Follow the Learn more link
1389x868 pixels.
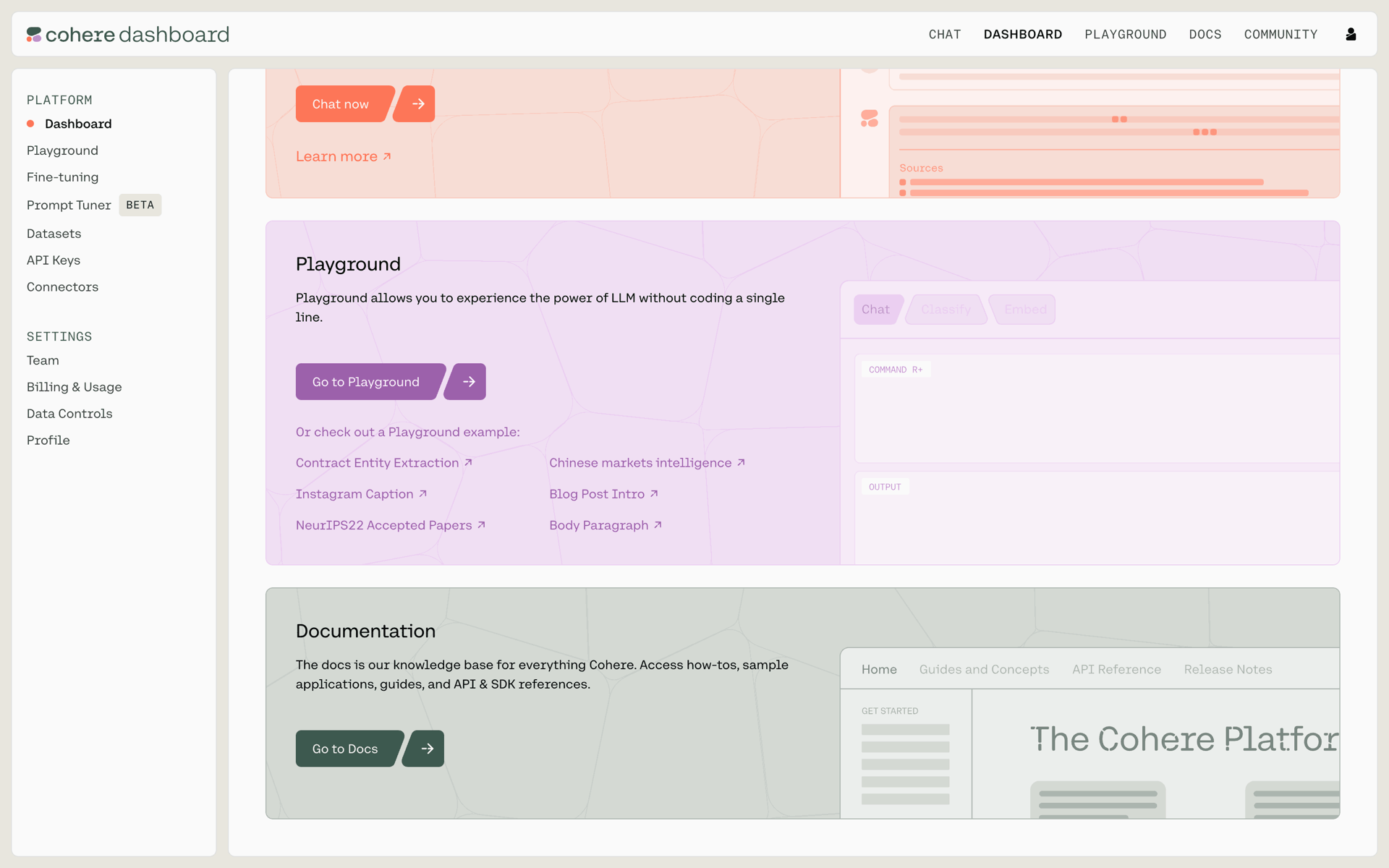point(344,156)
